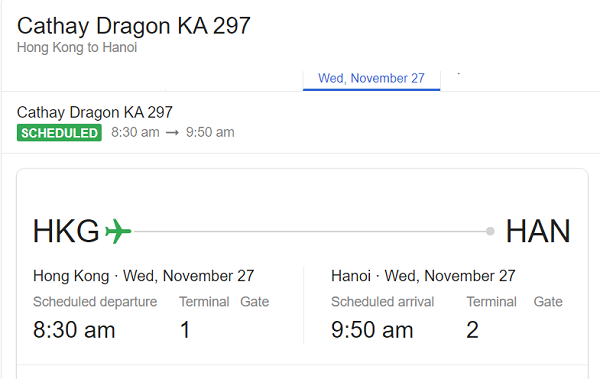Click the Hanoi · Wed, November 27 heading

[x=423, y=276]
